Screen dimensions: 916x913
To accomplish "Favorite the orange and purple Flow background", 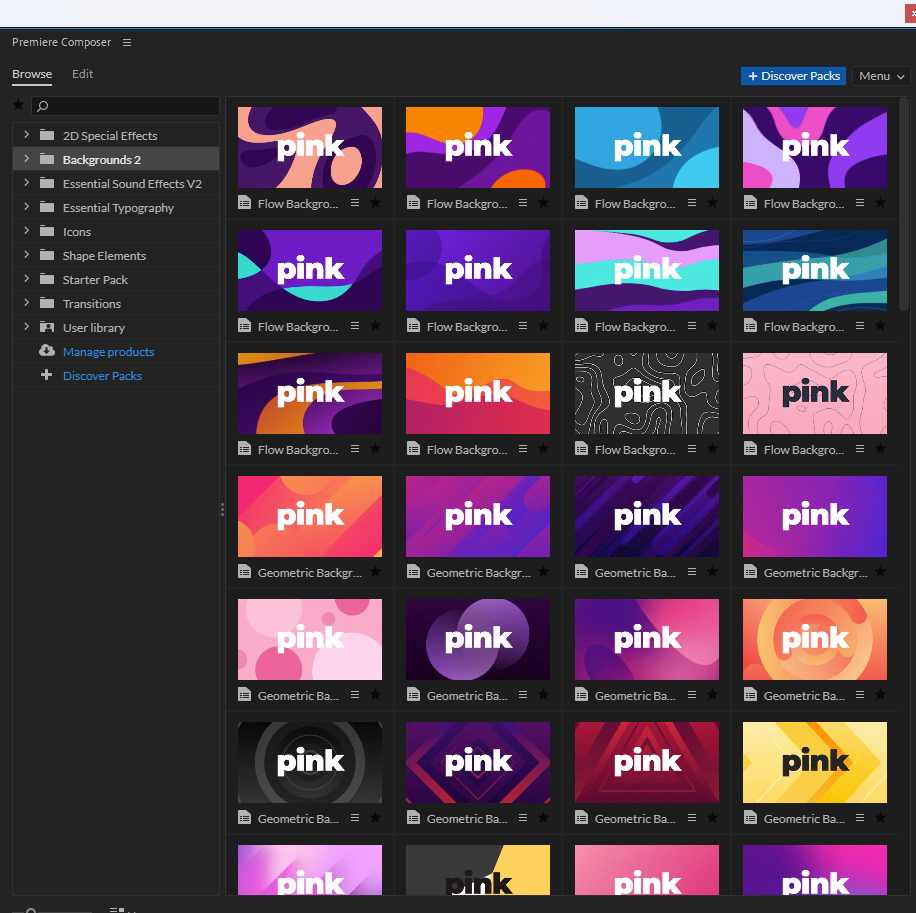I will pos(543,203).
